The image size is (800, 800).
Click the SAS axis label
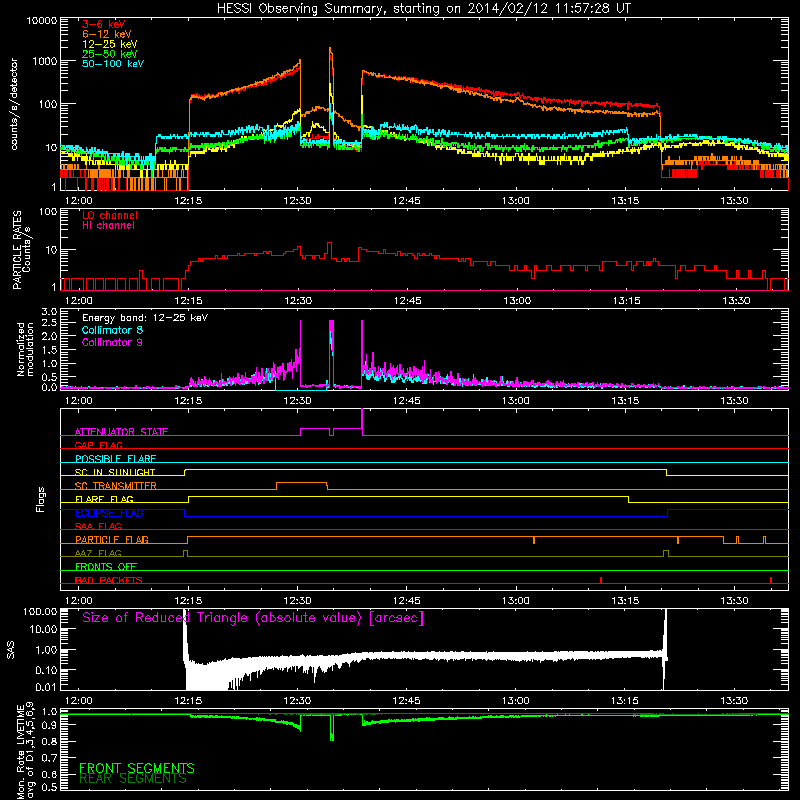coord(10,650)
